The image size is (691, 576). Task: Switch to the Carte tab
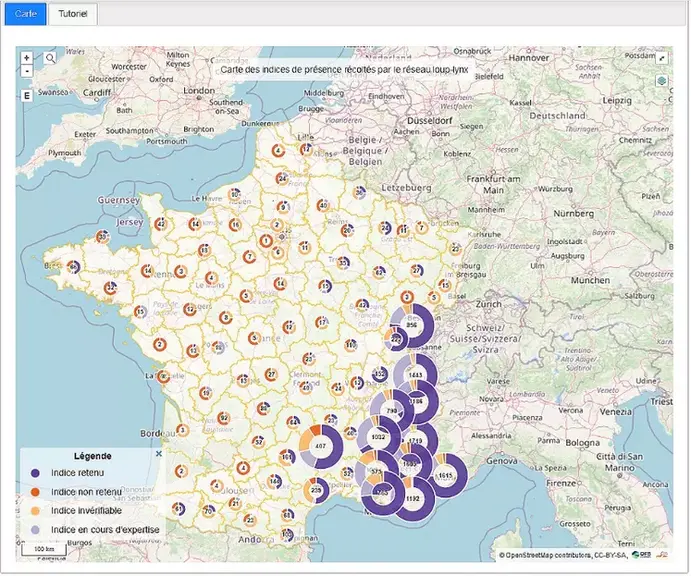click(x=26, y=14)
